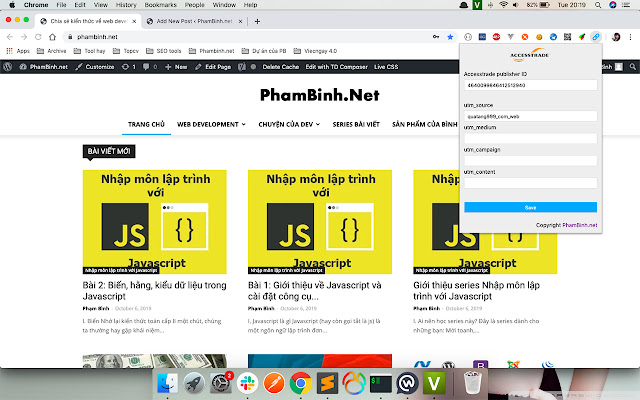Open SERIES BÀI VIẾT nav item

coord(356,124)
